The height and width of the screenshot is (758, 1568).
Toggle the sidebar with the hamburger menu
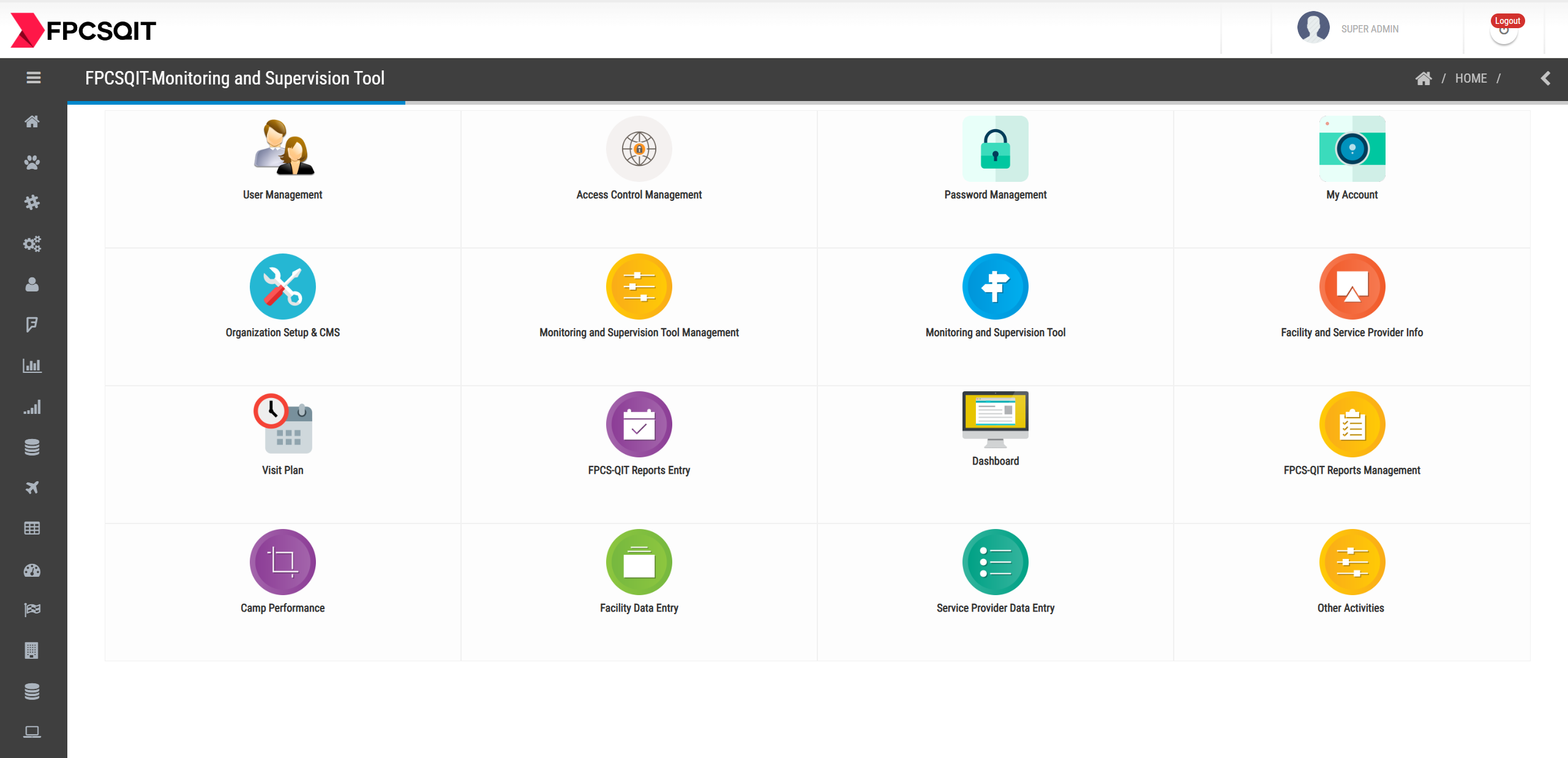33,78
